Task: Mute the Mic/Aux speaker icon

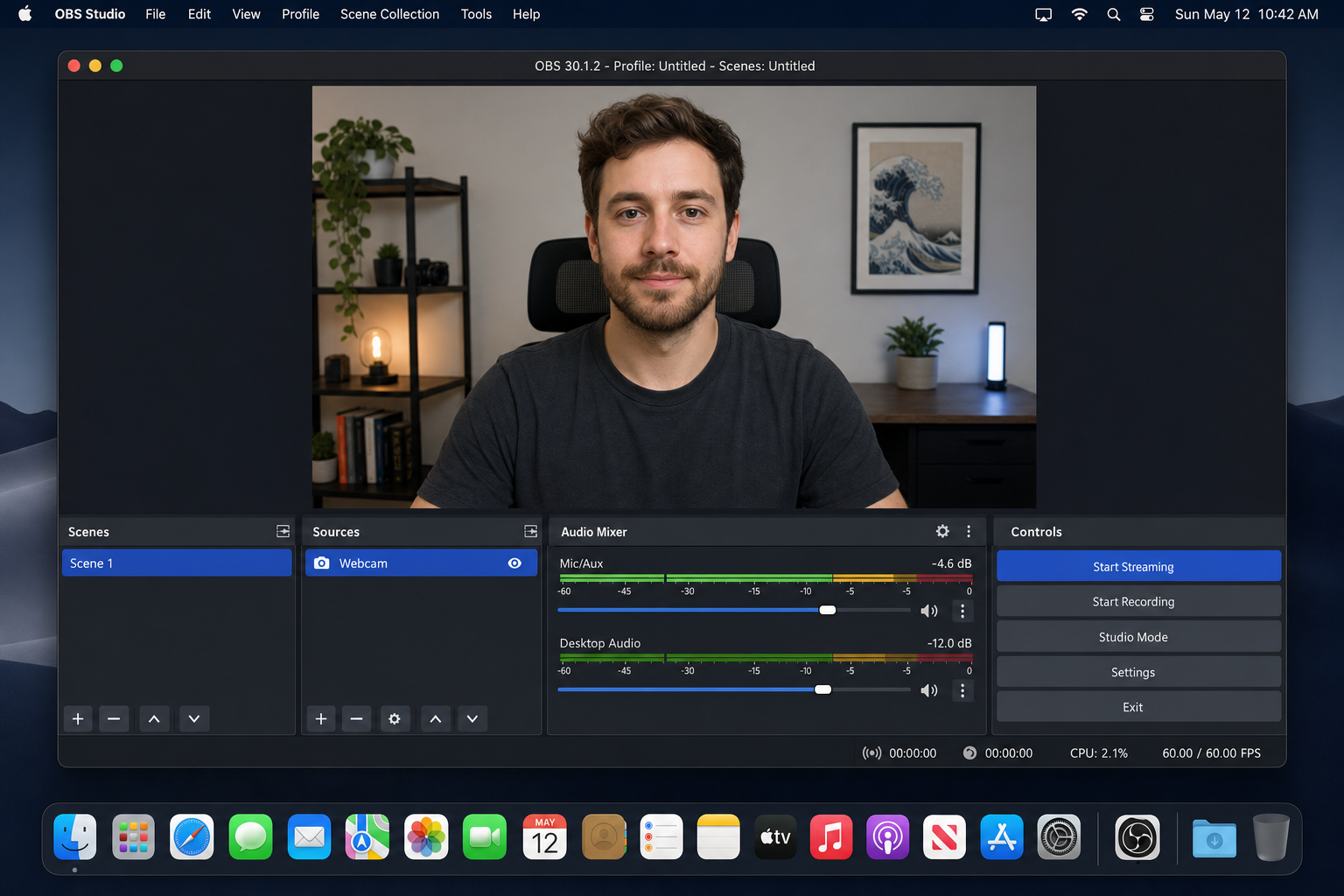Action: click(x=929, y=611)
